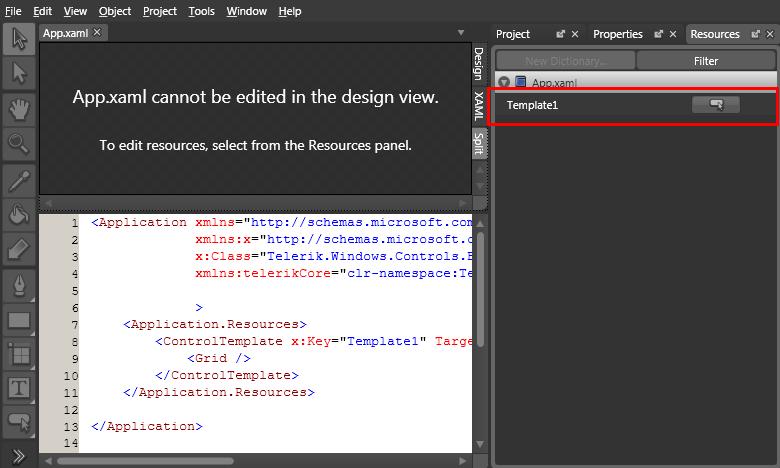Open the Window menu
780x468 pixels.
click(247, 11)
